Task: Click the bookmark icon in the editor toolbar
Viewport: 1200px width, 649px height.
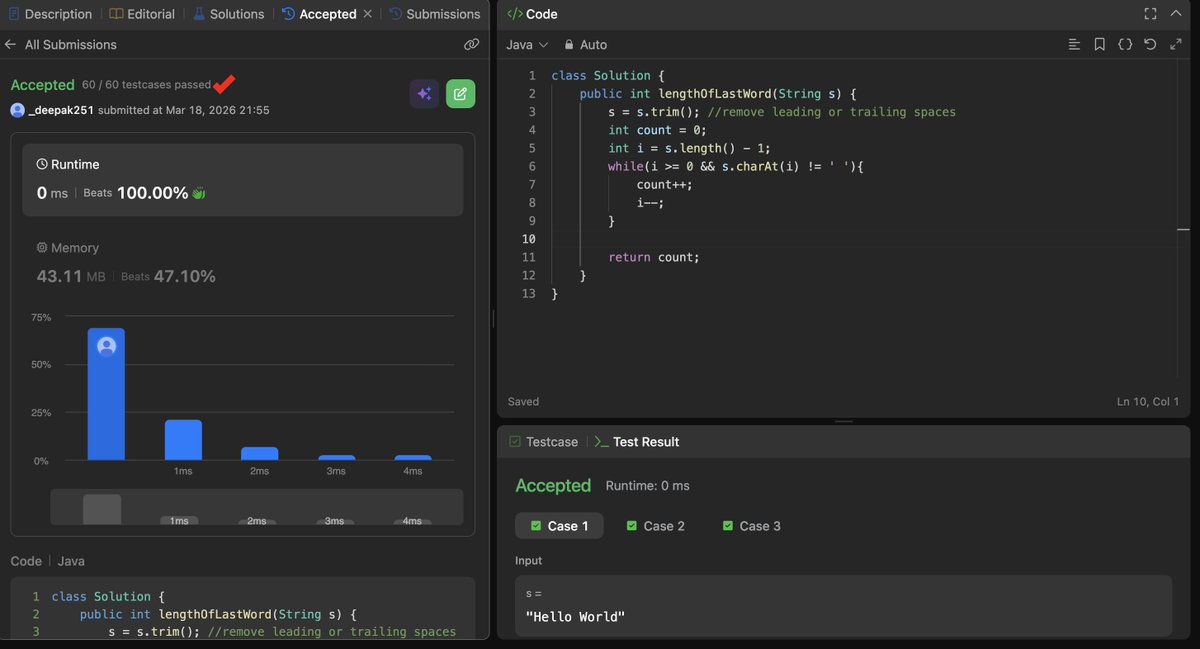Action: click(x=1099, y=45)
